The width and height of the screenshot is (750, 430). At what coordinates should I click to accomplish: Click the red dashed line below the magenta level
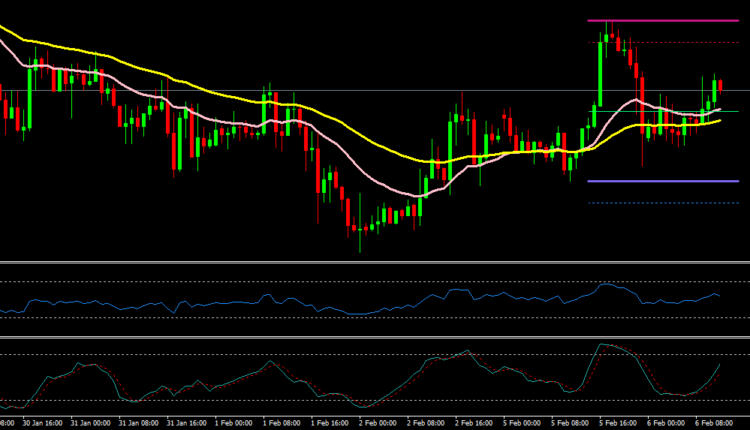[x=680, y=42]
